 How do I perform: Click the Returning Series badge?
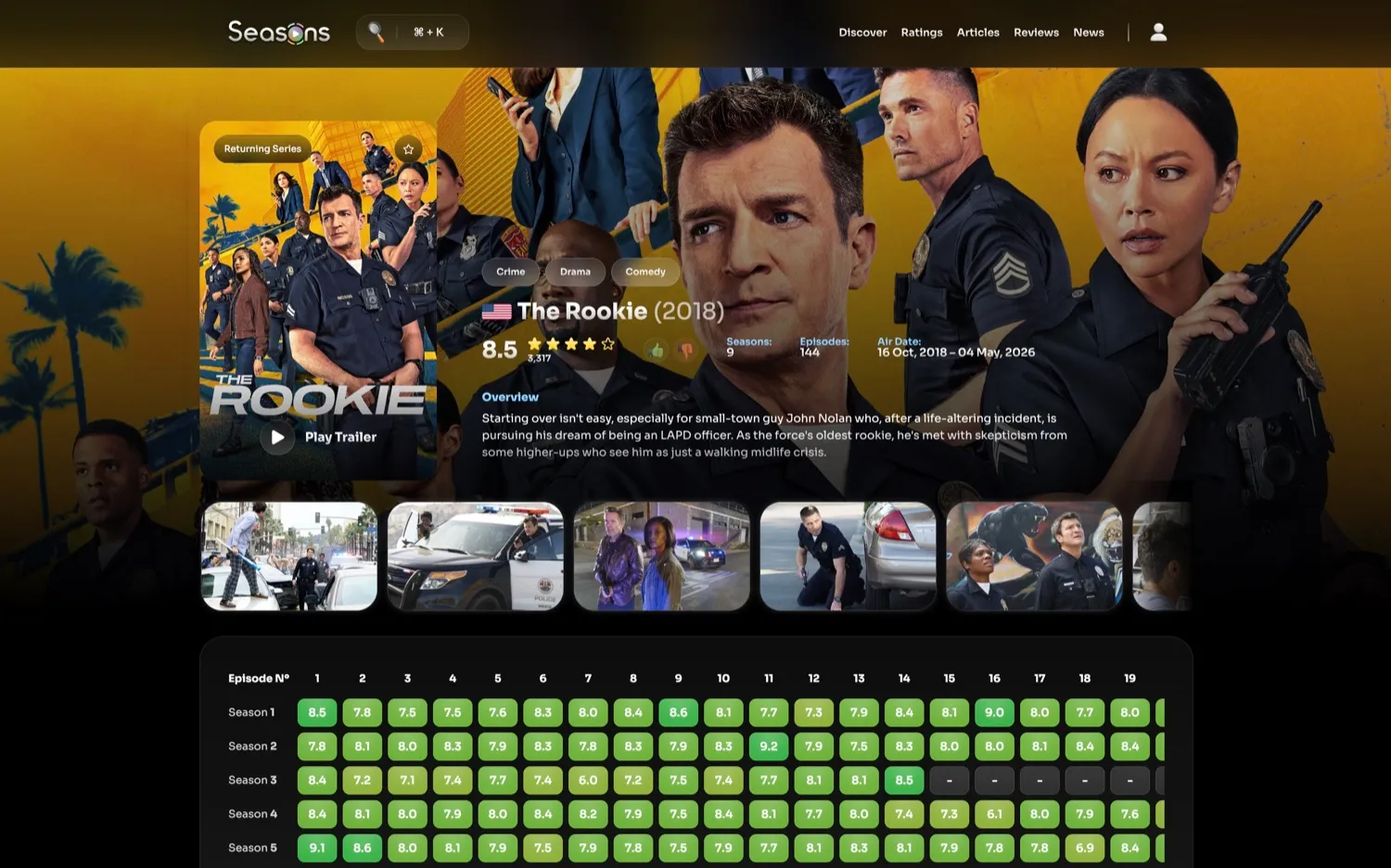[262, 149]
